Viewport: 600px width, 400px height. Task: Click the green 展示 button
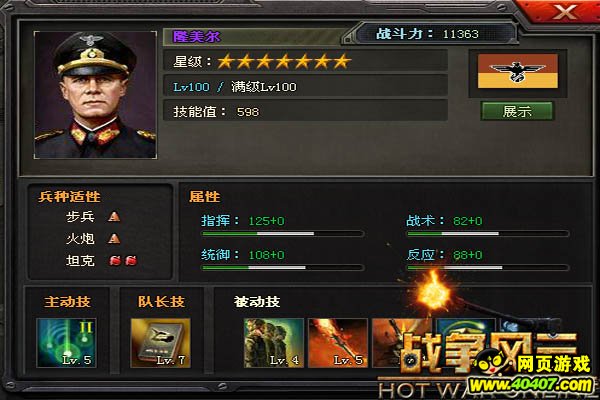tap(517, 111)
